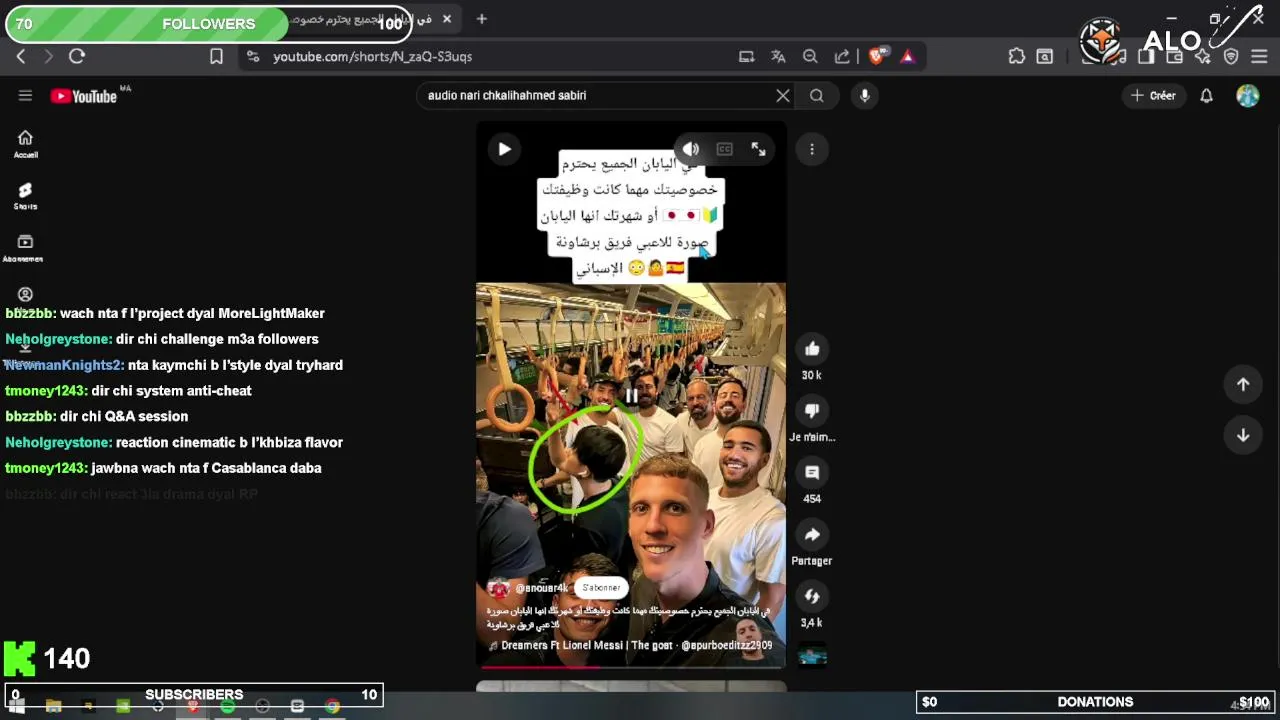Open Chrome from the taskbar
This screenshot has height=720, width=1280.
click(332, 706)
